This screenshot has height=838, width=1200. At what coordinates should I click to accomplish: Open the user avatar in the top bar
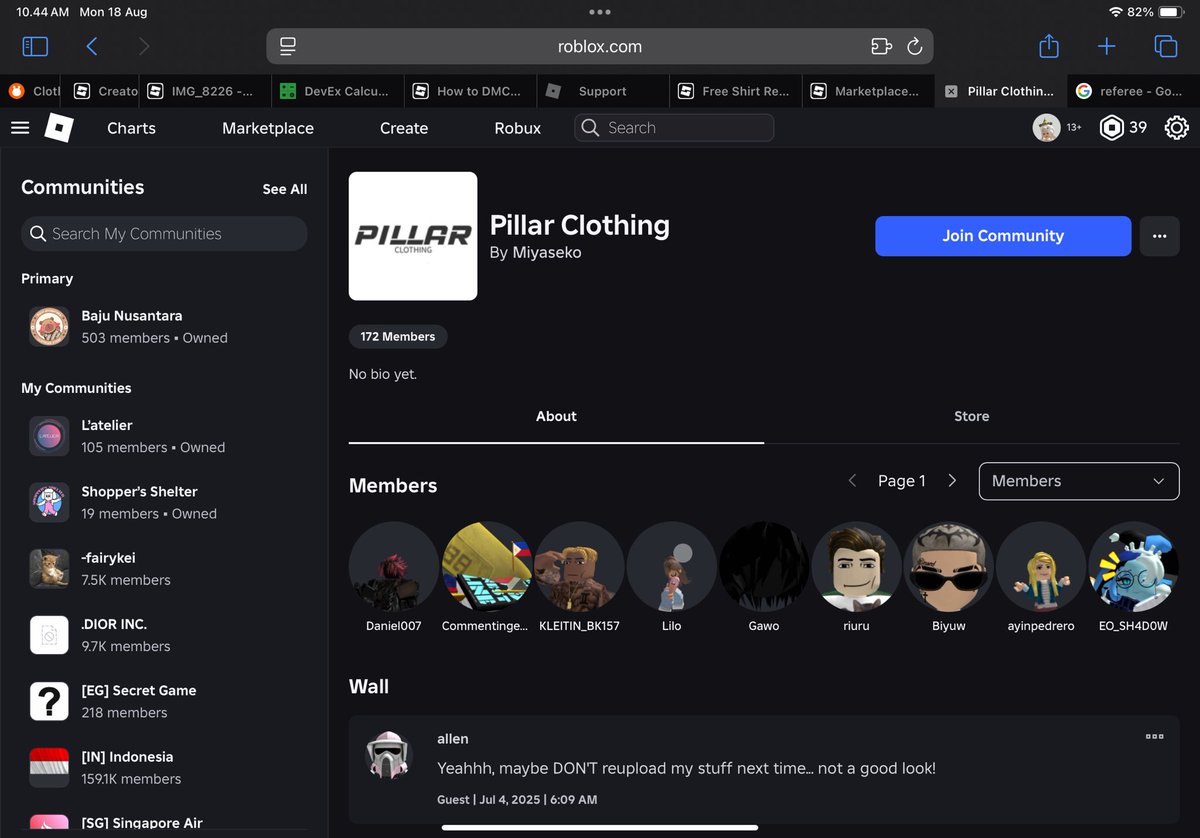point(1046,127)
